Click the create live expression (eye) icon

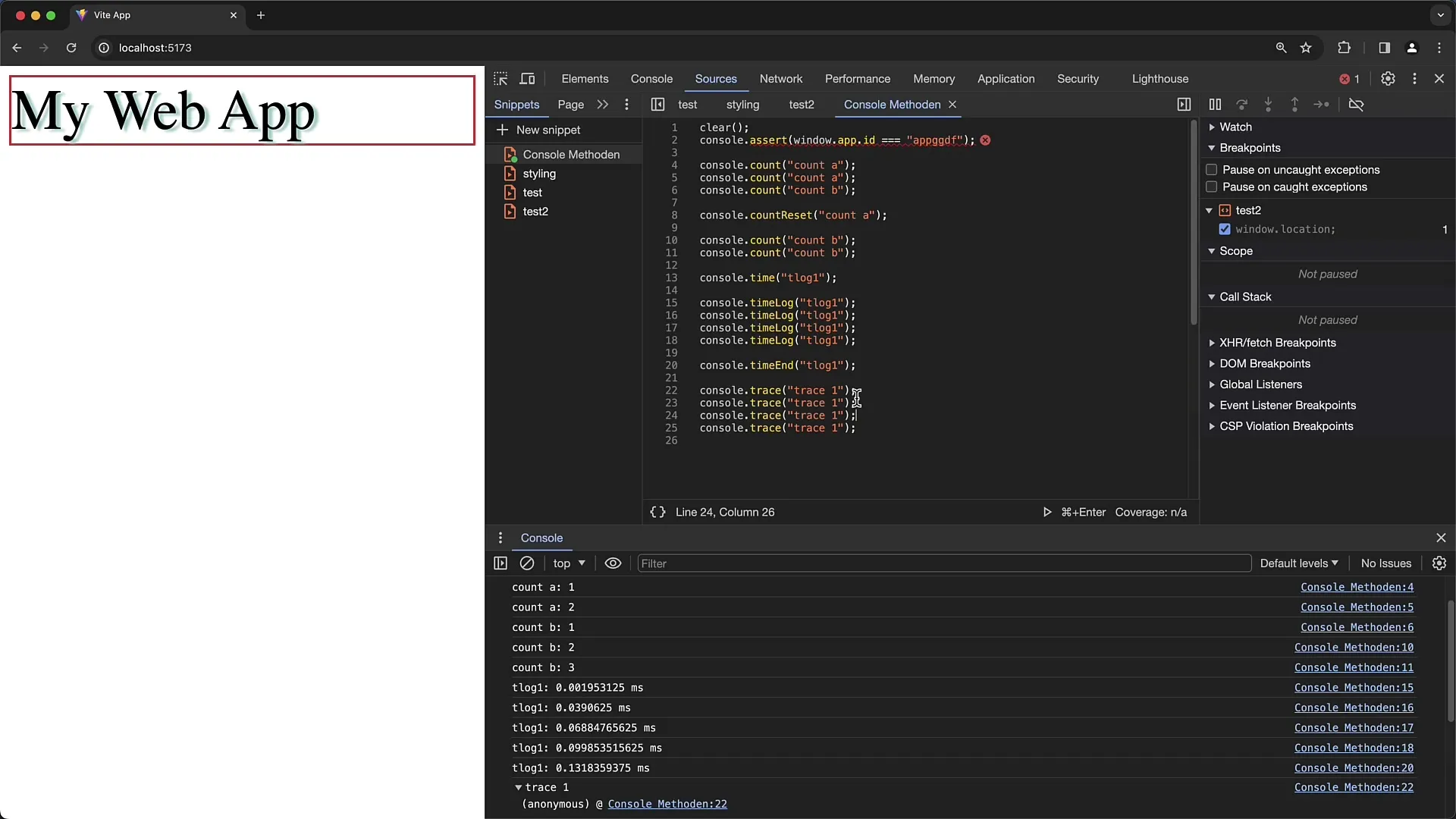pos(613,562)
